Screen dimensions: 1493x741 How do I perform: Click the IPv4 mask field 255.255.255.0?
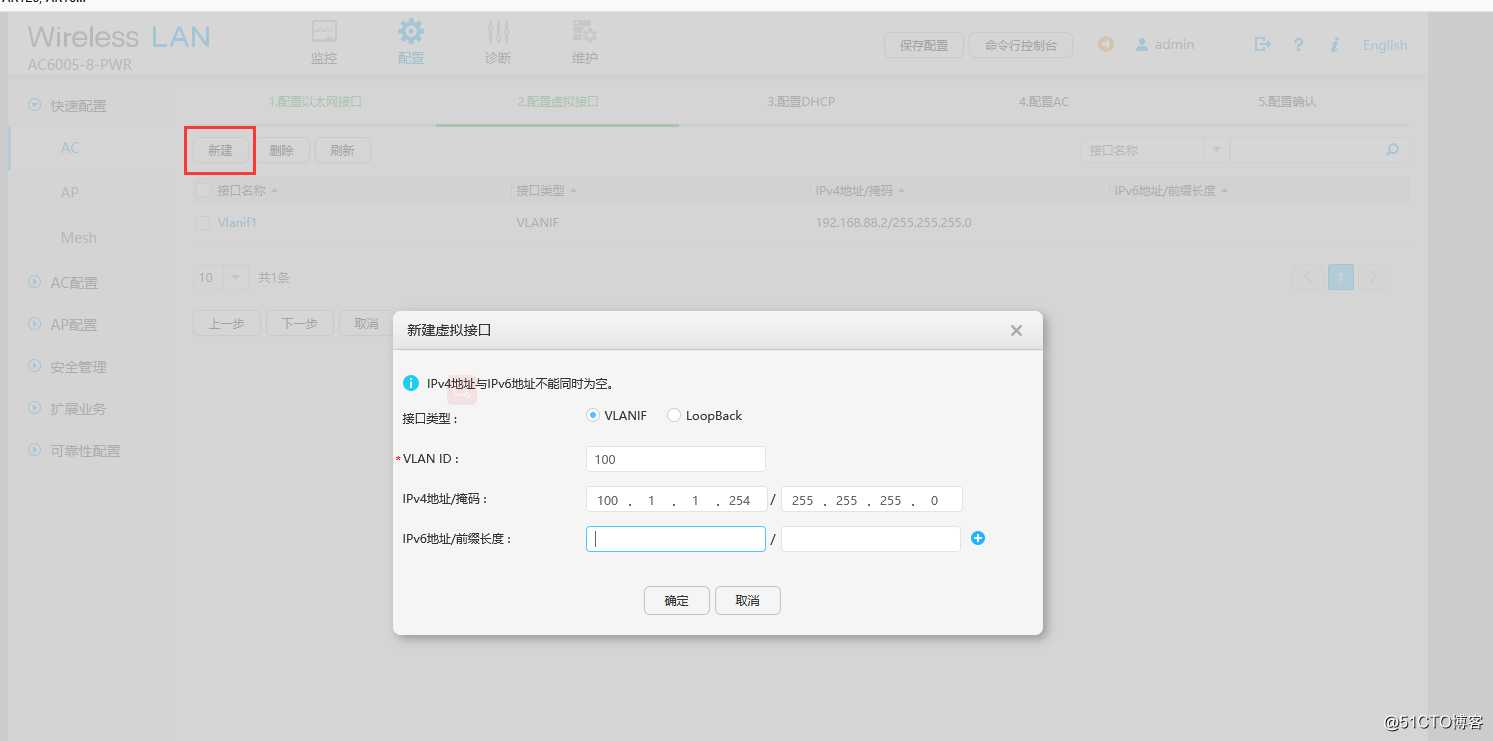[872, 500]
